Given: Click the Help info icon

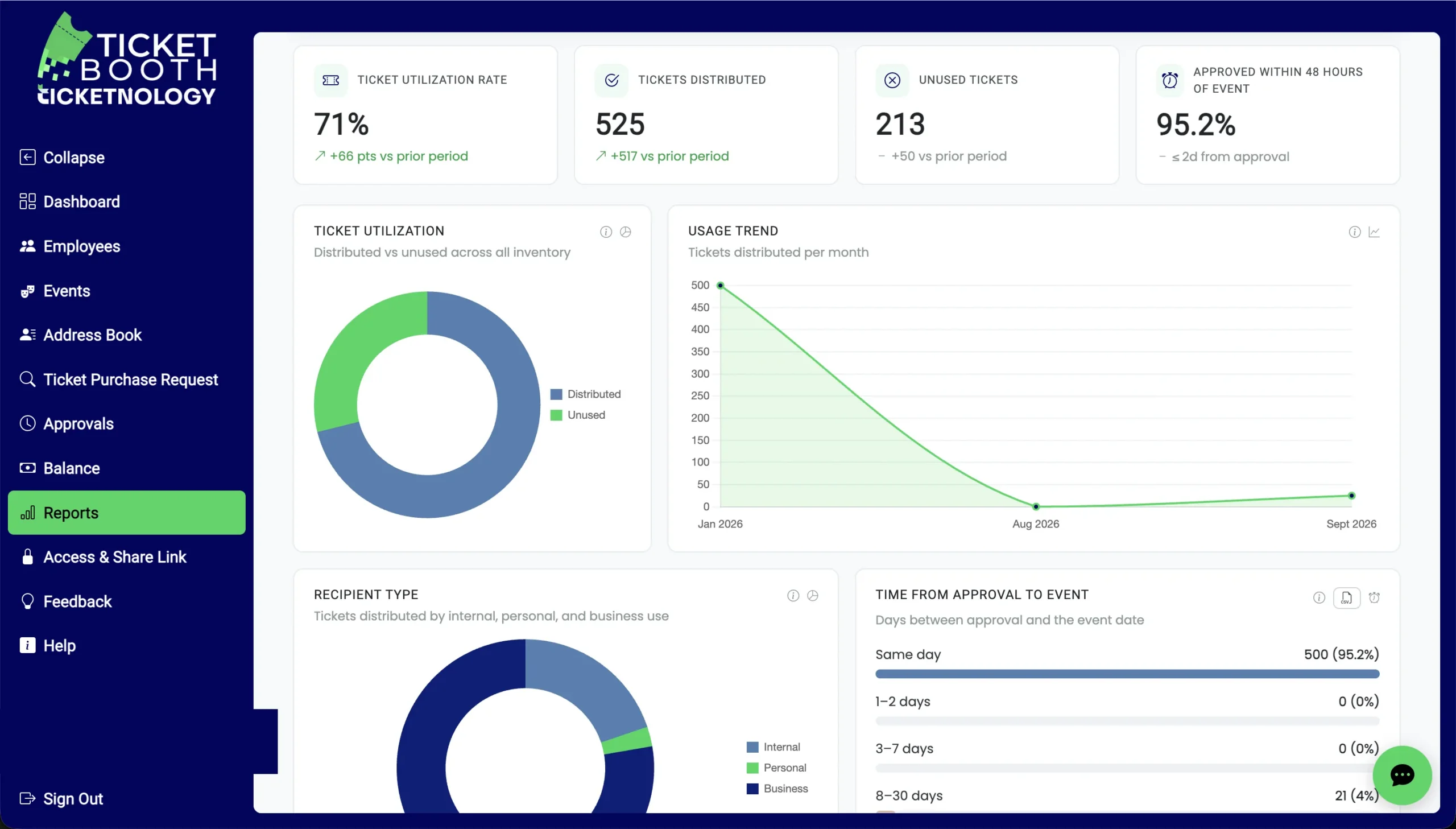Looking at the screenshot, I should [27, 646].
